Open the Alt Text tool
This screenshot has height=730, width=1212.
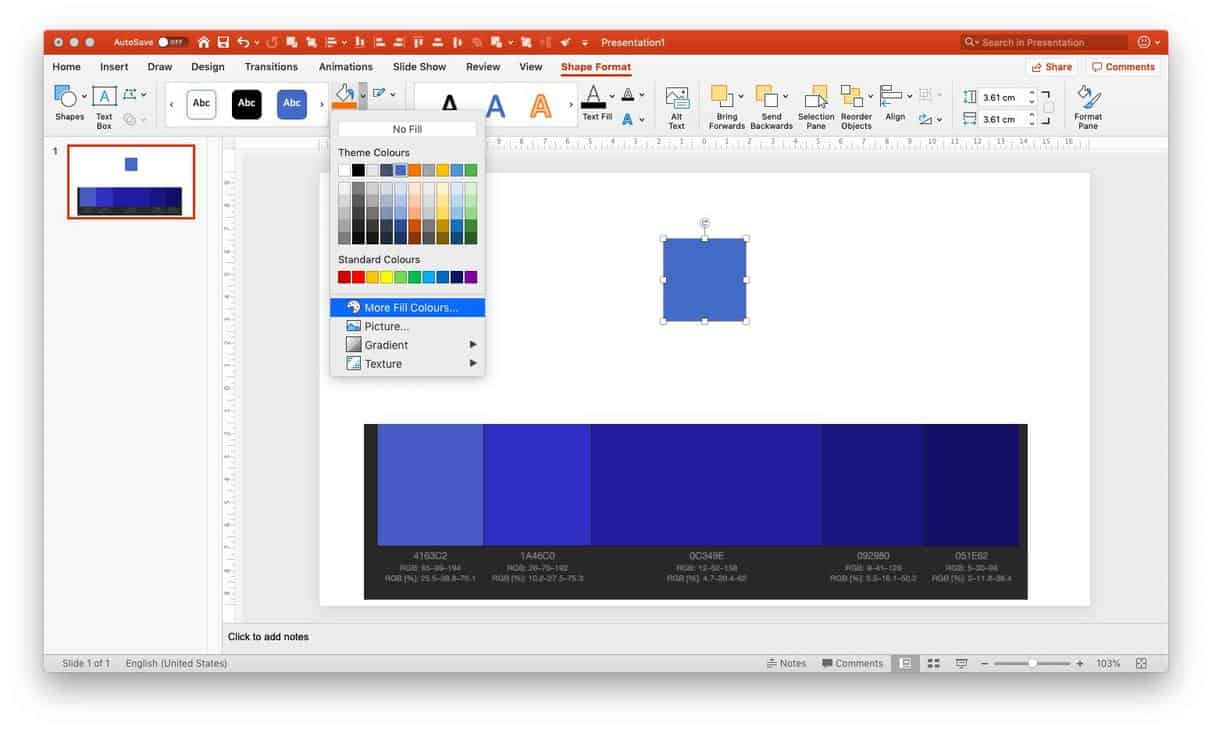click(x=677, y=107)
